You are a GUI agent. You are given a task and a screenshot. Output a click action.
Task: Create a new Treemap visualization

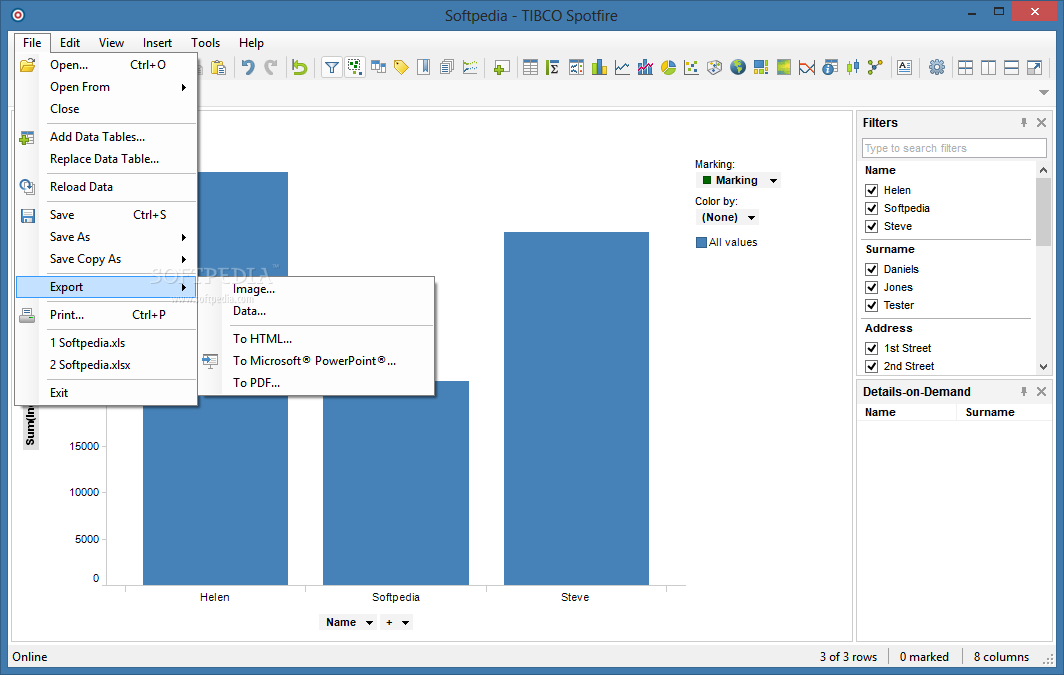[761, 67]
